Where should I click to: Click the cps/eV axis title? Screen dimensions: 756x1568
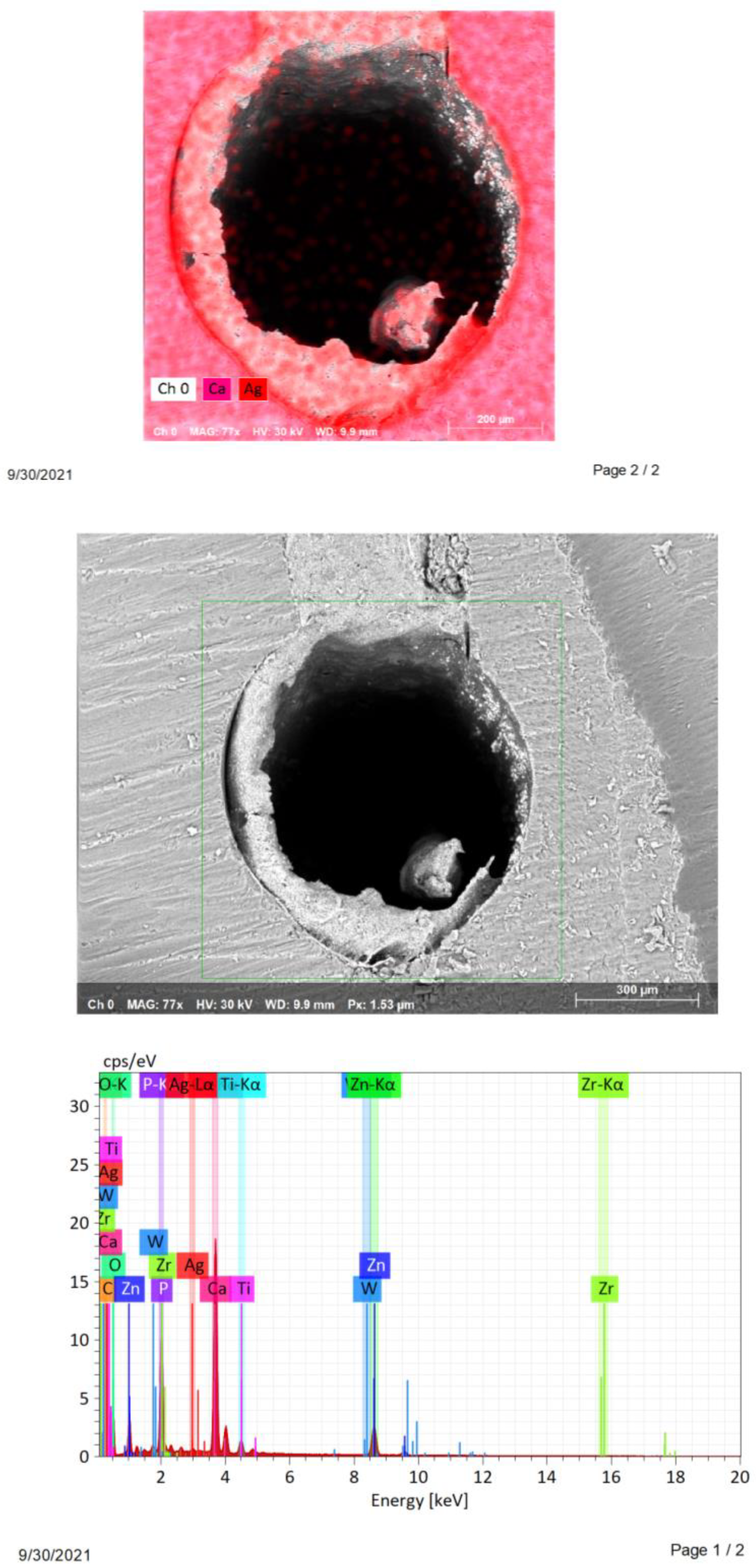[x=130, y=1062]
